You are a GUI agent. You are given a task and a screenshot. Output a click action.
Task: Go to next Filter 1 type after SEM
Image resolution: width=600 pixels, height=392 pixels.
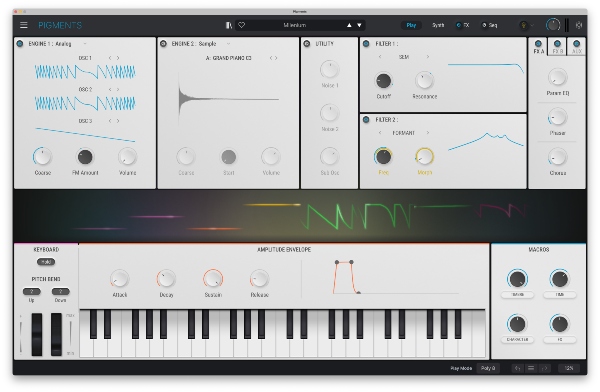pos(428,57)
